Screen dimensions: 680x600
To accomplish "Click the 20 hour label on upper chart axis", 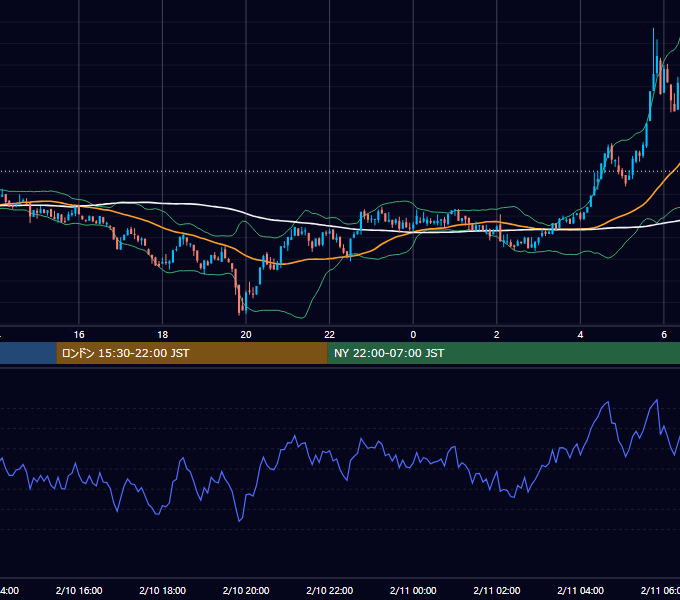I will tap(246, 335).
